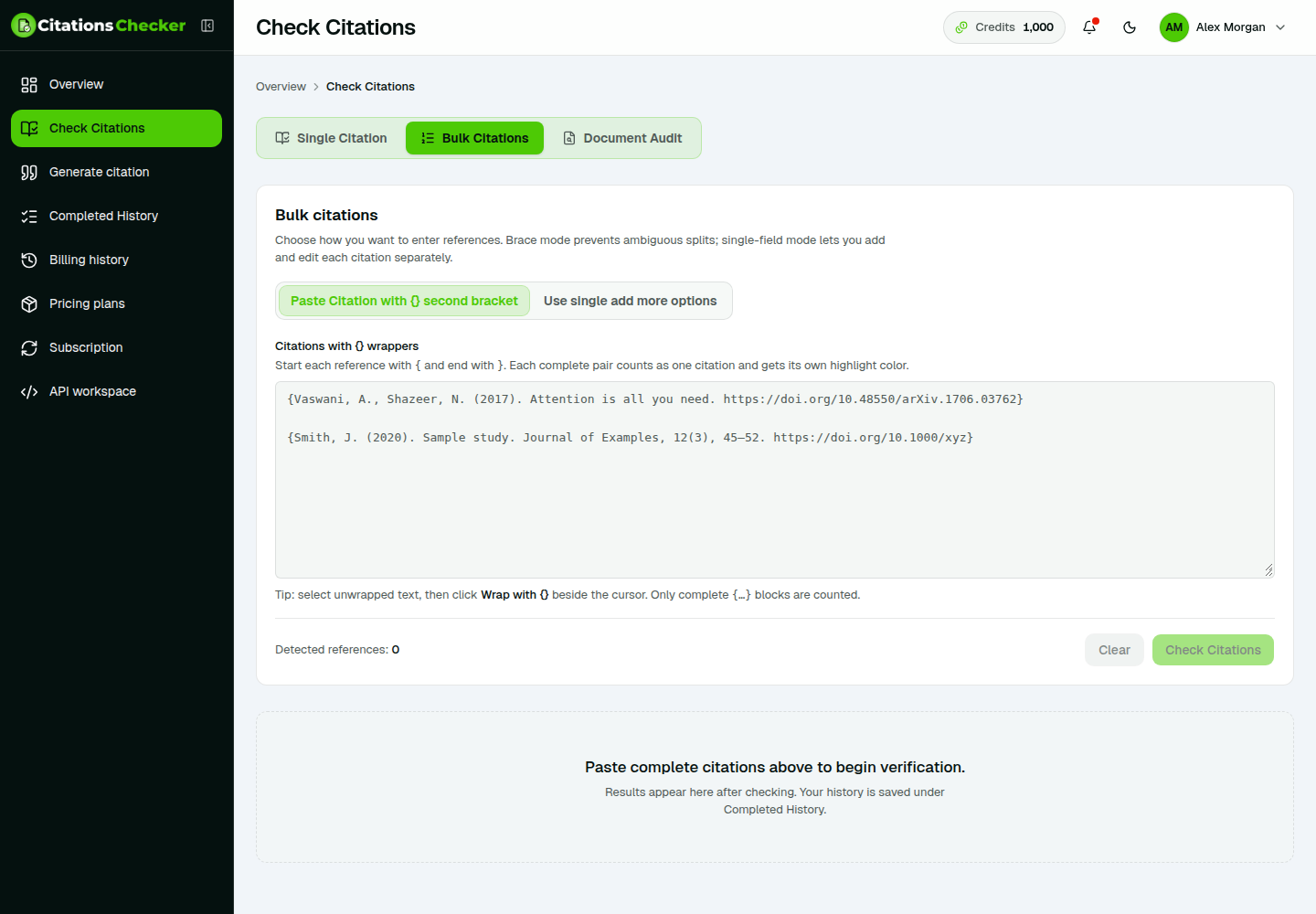
Task: Click the Pricing plans box icon
Action: tap(29, 303)
